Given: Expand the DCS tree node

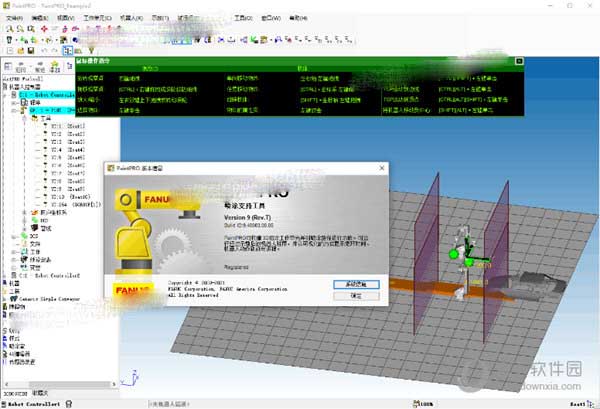Looking at the screenshot, I should 13,236.
